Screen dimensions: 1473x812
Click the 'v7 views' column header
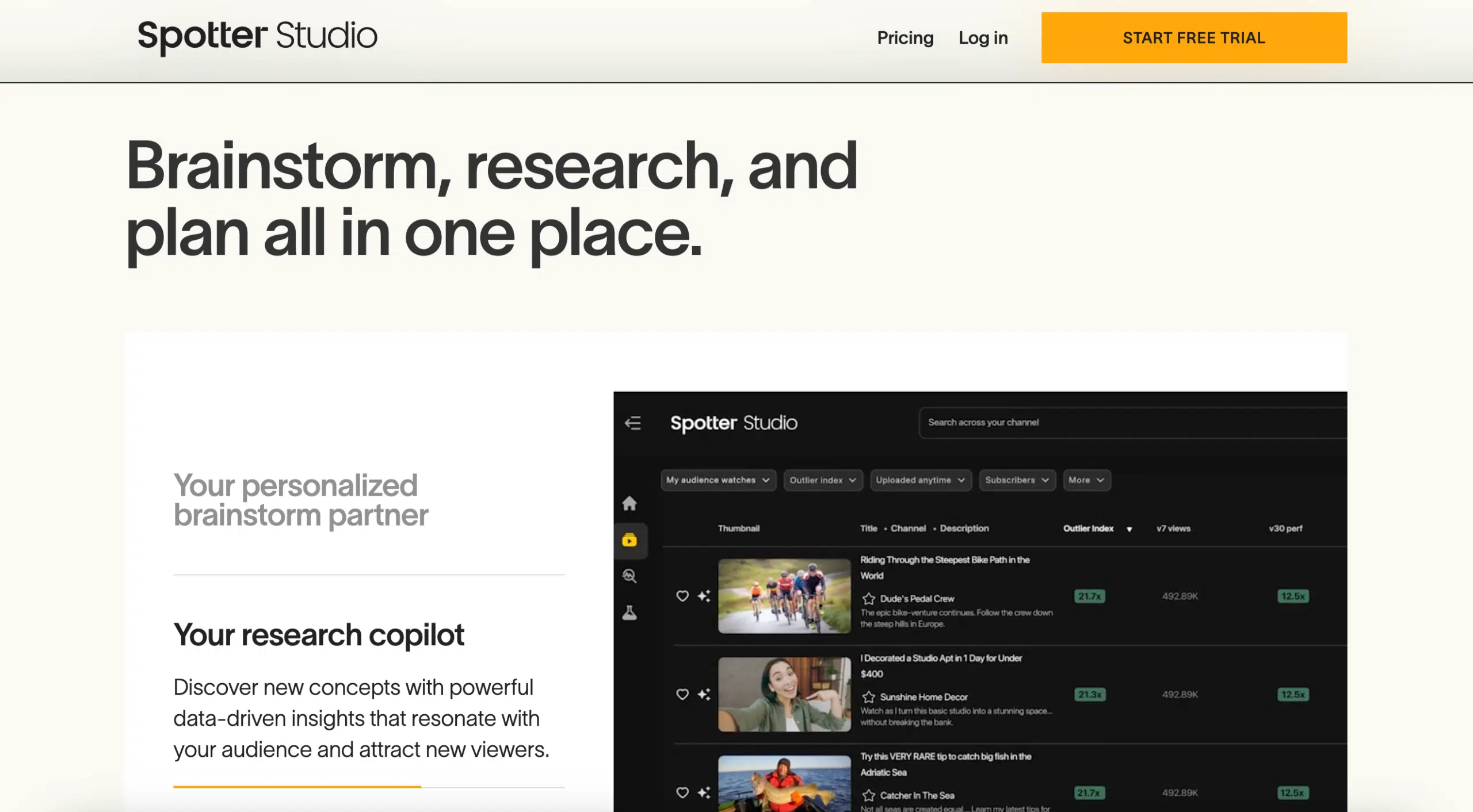coord(1173,528)
